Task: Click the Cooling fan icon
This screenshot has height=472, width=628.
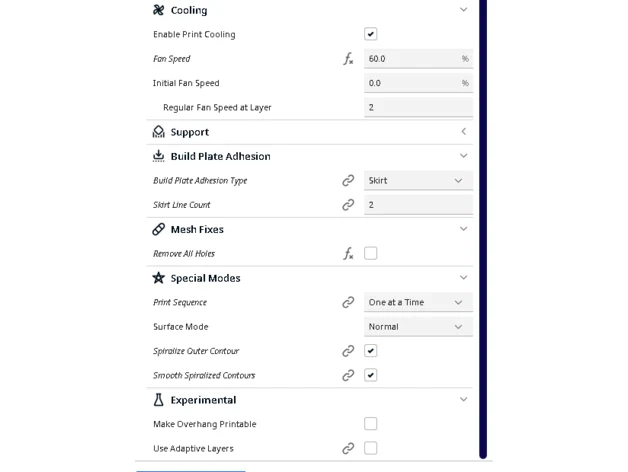Action: click(x=159, y=10)
